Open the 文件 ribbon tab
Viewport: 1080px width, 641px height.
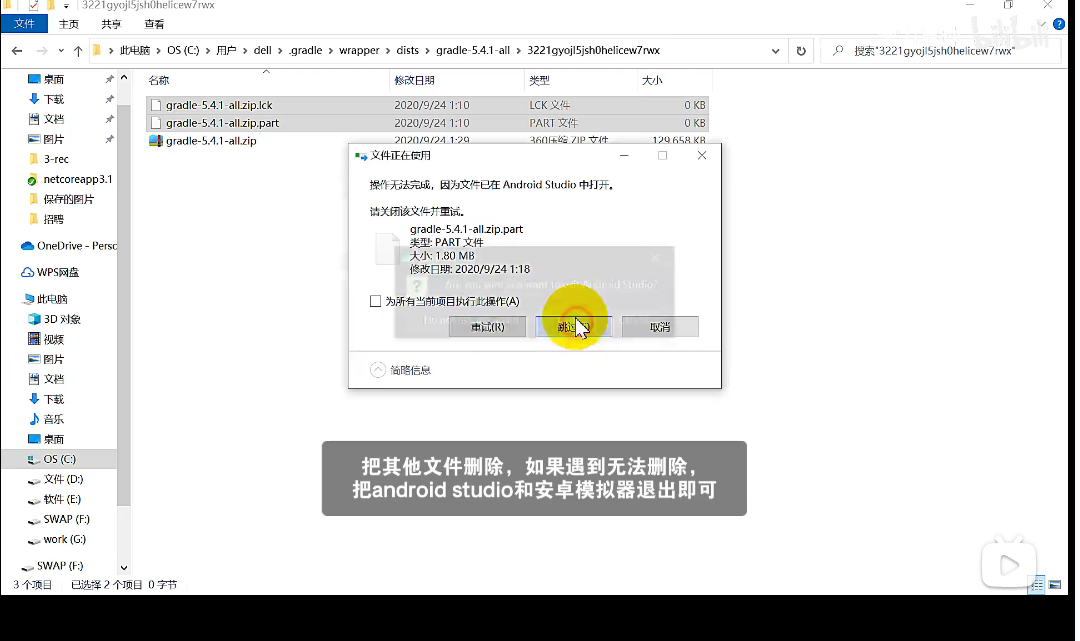[x=24, y=24]
